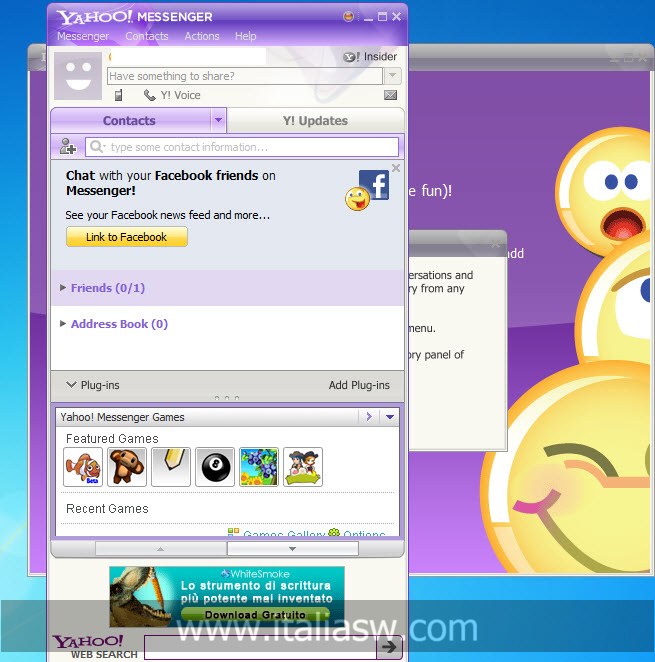
Task: Click the contact information search field
Action: [x=242, y=147]
